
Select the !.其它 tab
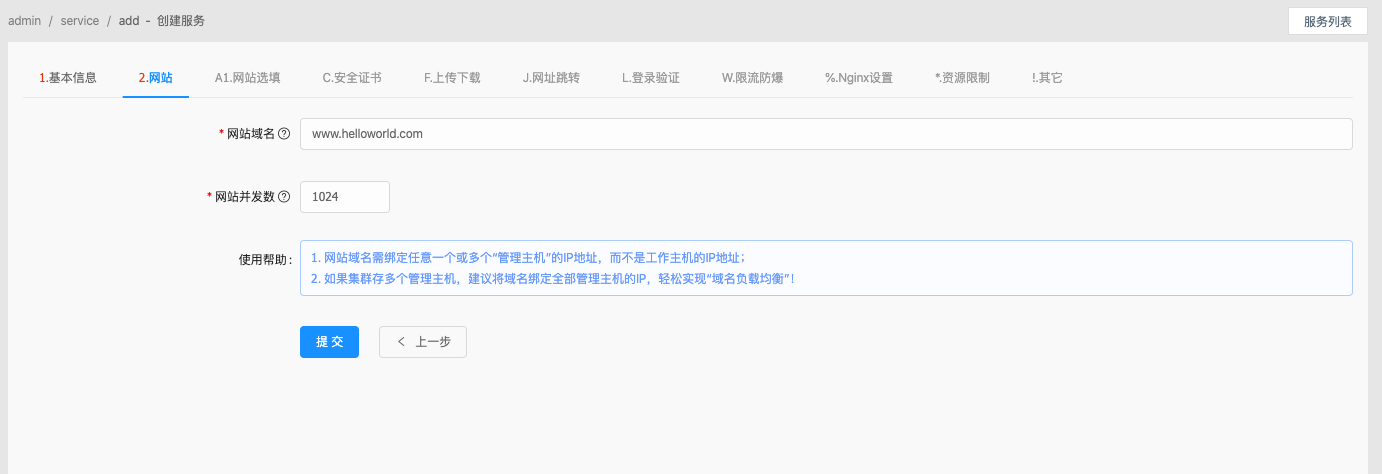pos(1047,78)
